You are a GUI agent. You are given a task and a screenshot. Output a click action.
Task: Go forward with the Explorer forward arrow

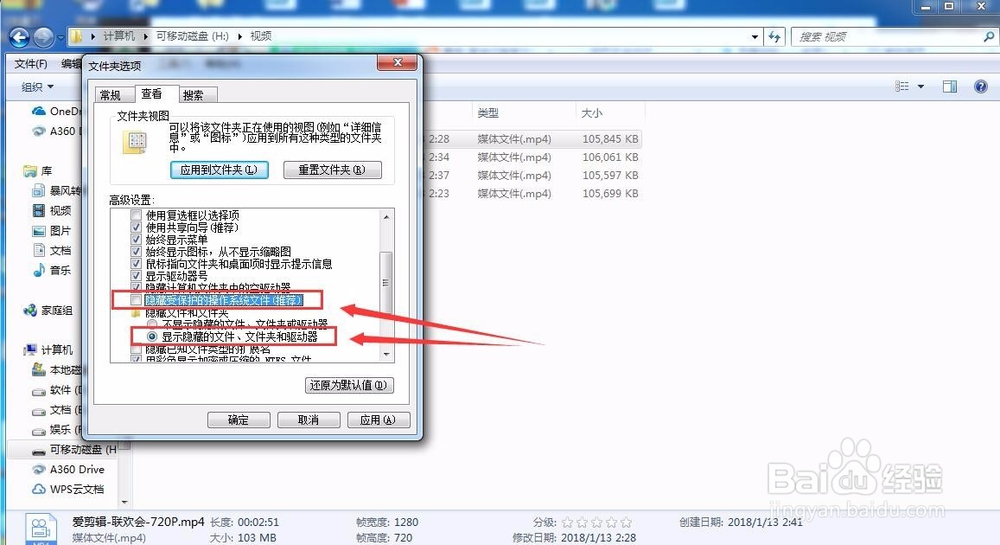(x=43, y=38)
